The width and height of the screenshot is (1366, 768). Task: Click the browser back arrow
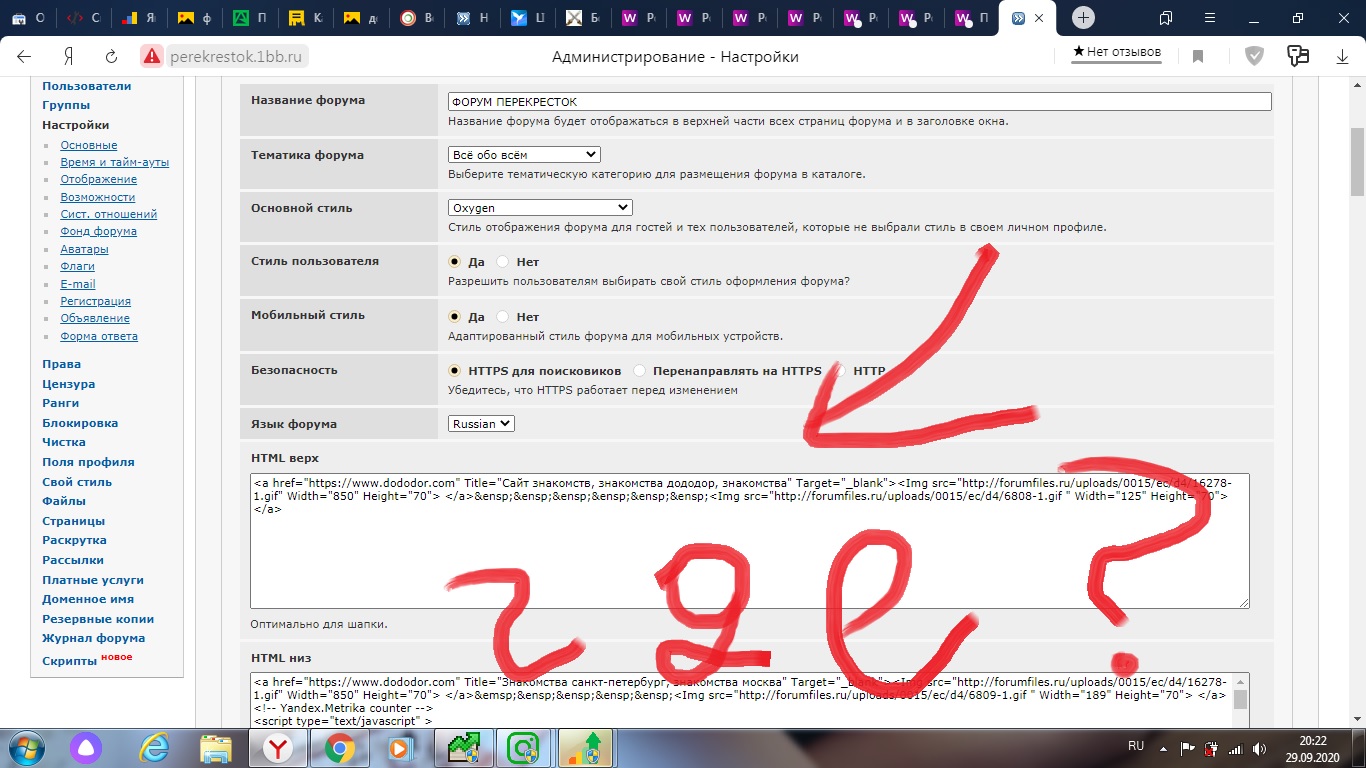pyautogui.click(x=24, y=57)
